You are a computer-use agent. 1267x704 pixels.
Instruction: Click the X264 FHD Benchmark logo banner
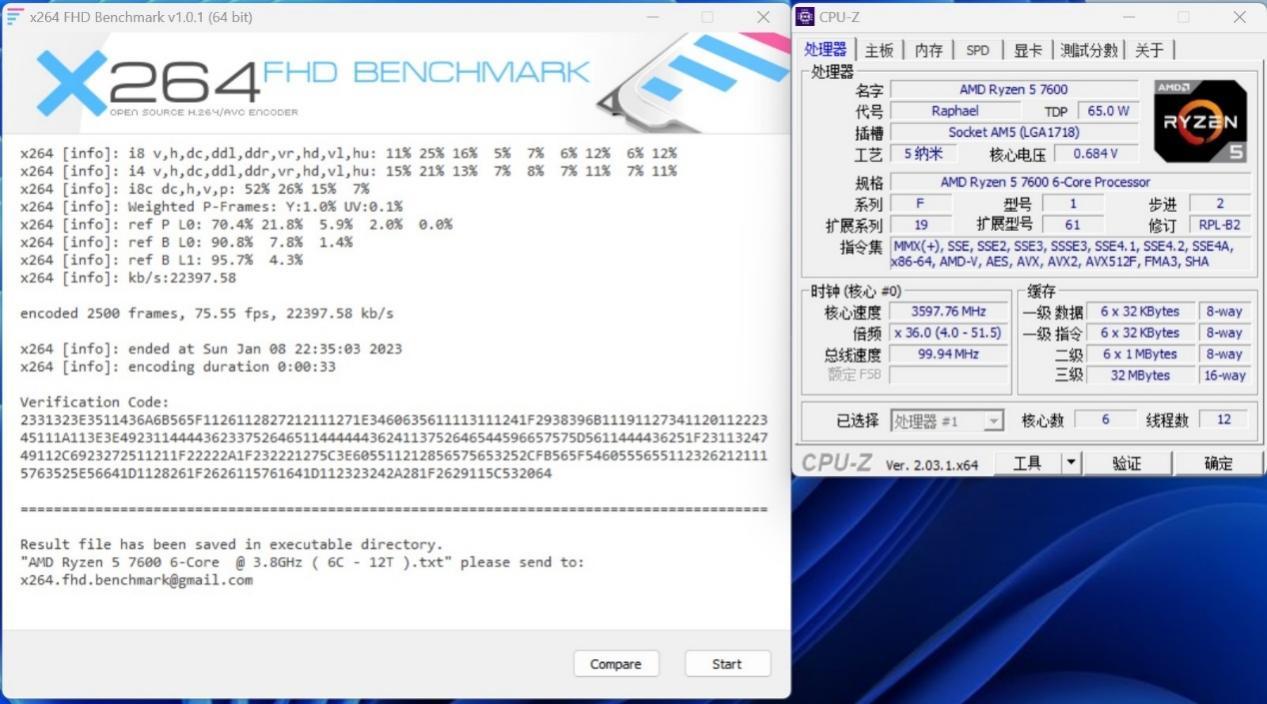pos(300,75)
